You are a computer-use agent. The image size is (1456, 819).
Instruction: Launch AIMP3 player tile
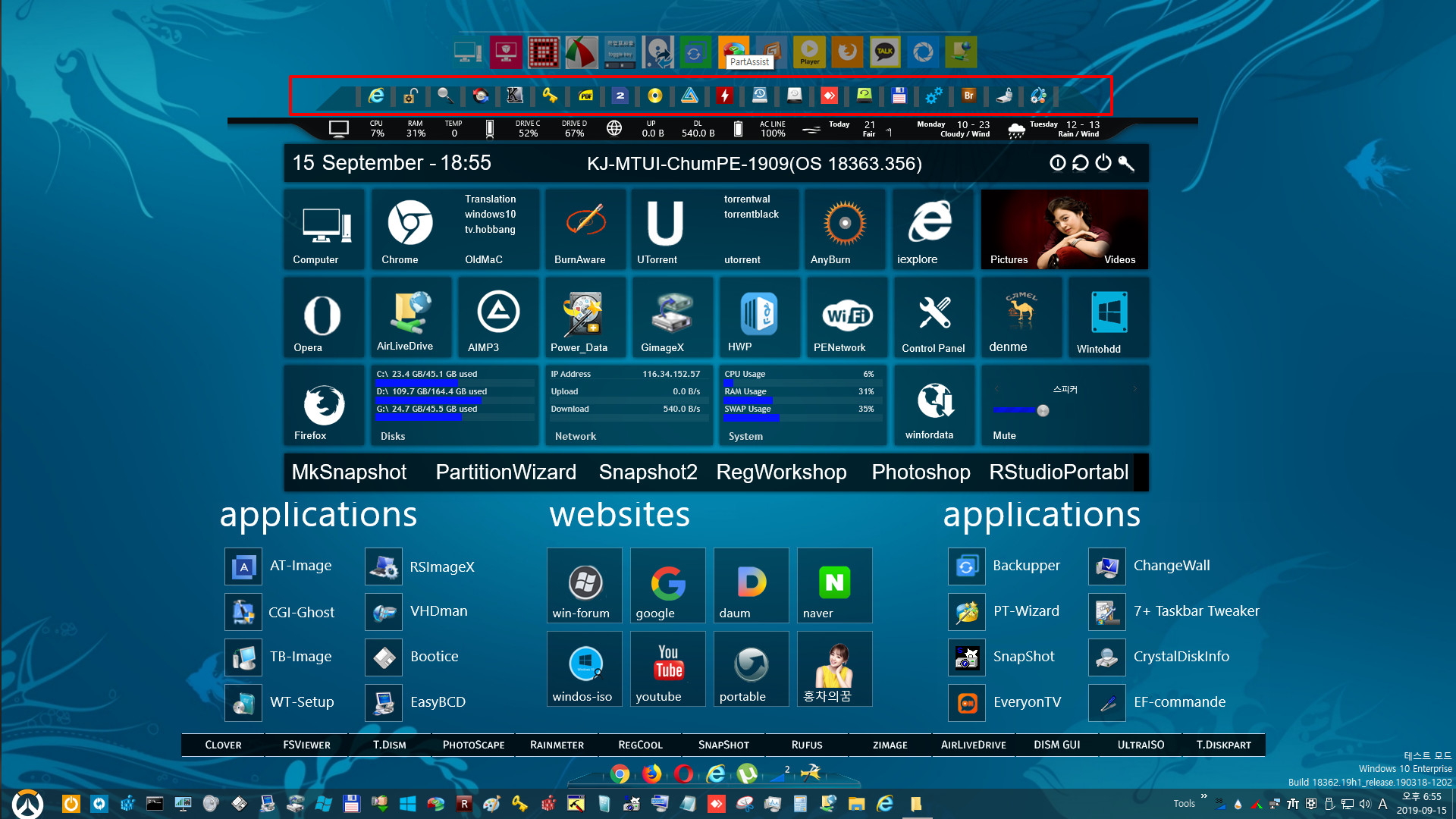[497, 317]
